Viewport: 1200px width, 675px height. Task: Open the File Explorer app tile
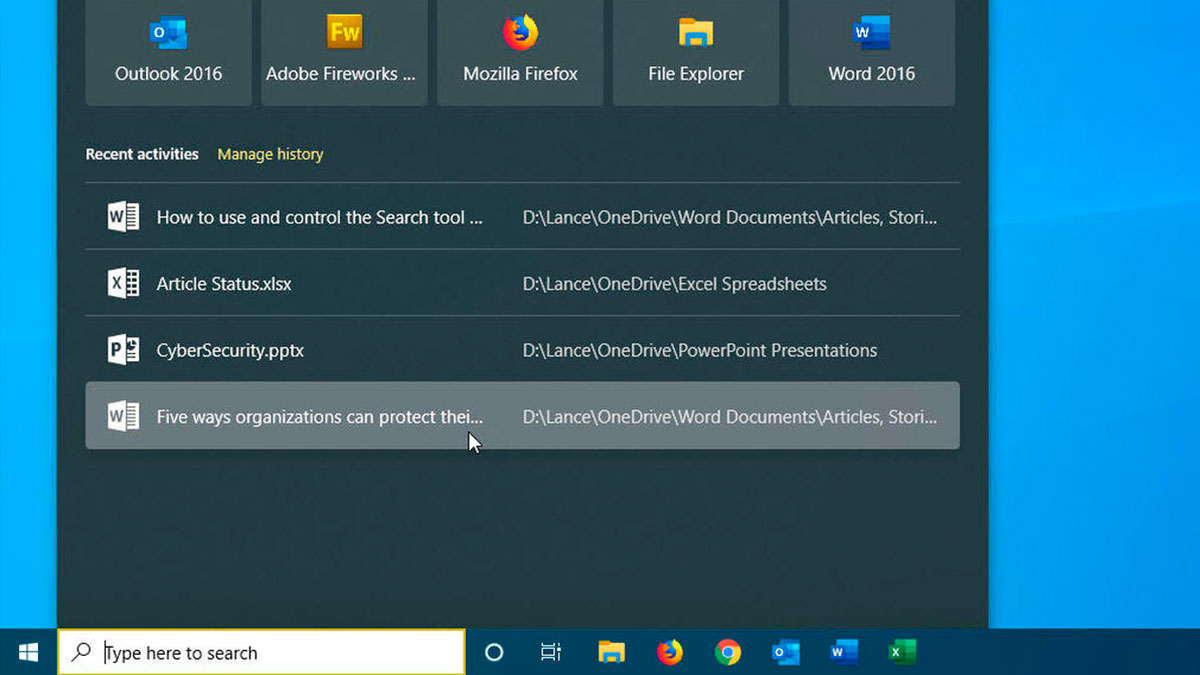(696, 52)
